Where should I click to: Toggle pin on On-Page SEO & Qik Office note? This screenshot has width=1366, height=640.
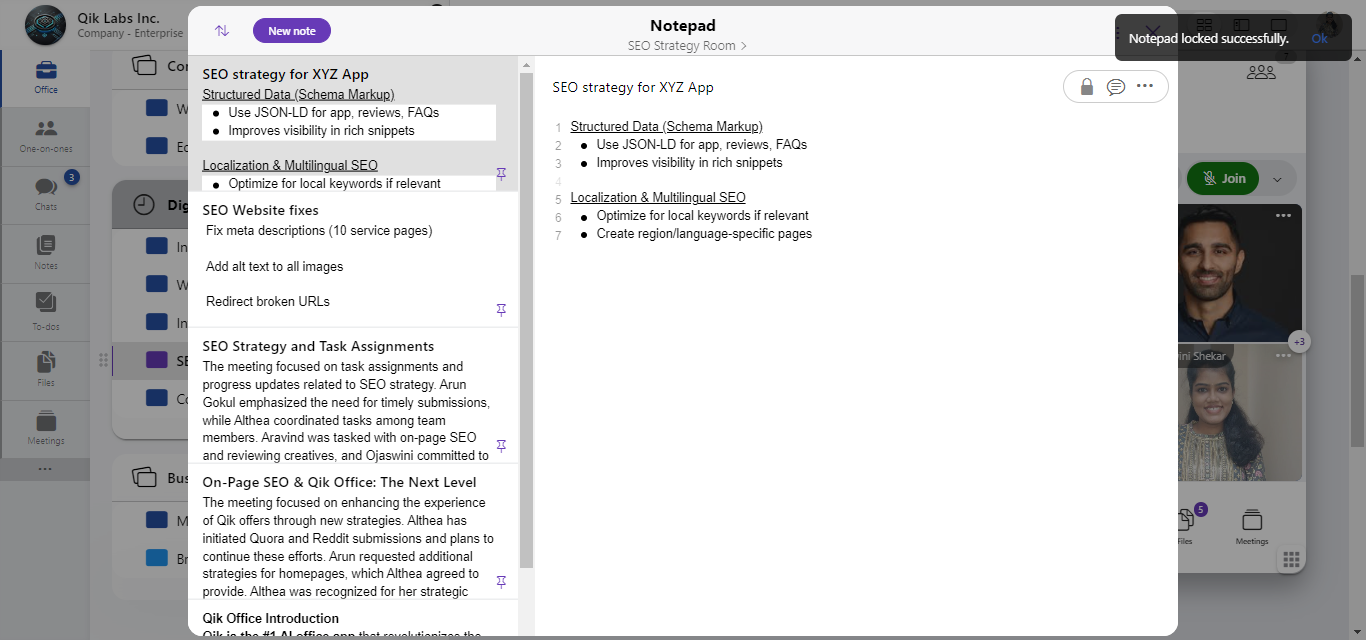tap(502, 582)
